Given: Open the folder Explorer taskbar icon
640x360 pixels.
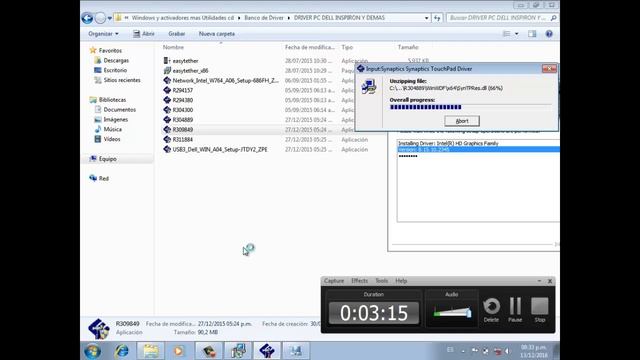Looking at the screenshot, I should [x=151, y=351].
